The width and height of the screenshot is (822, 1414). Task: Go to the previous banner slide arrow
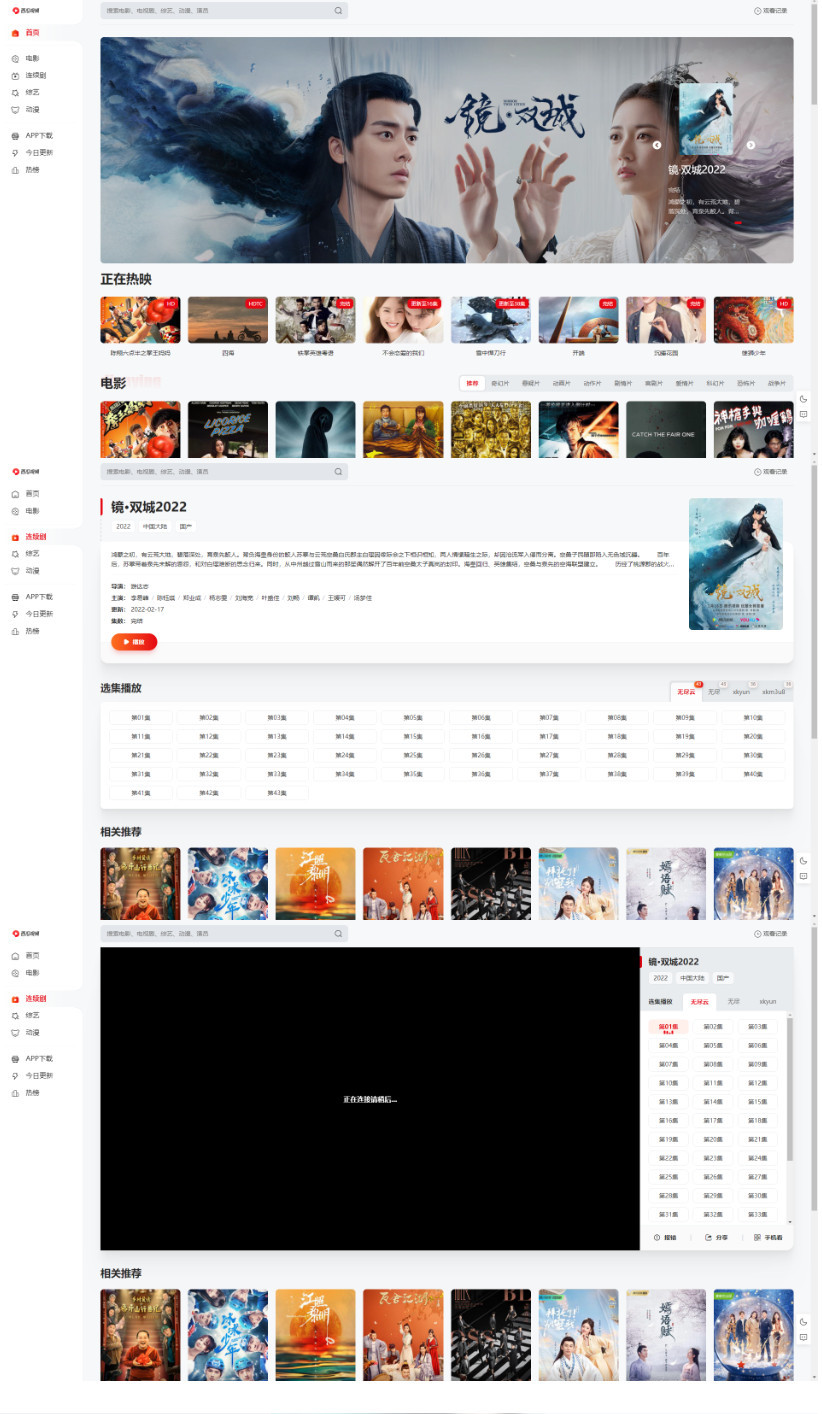[657, 145]
